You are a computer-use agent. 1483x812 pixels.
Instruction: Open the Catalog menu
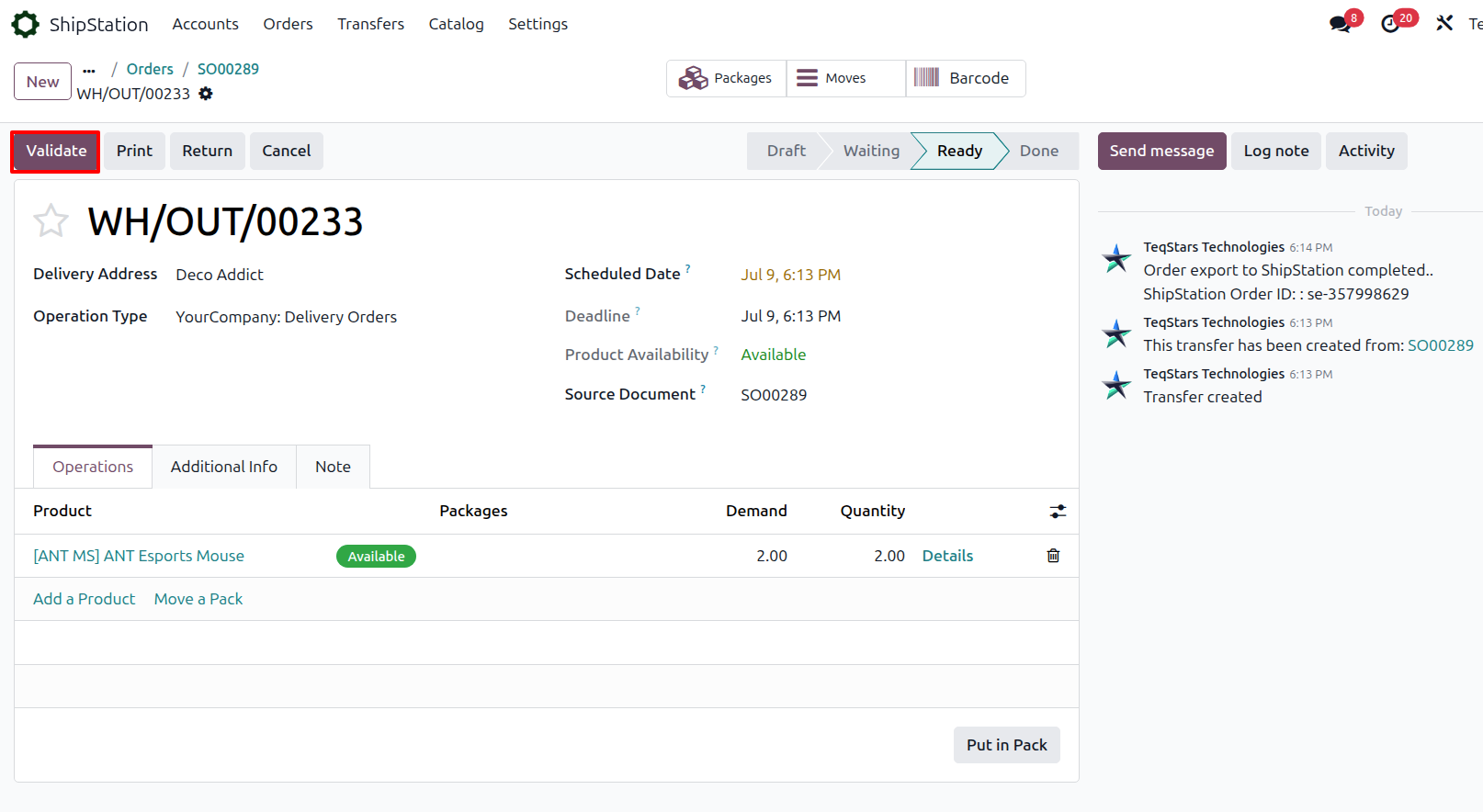pyautogui.click(x=456, y=24)
